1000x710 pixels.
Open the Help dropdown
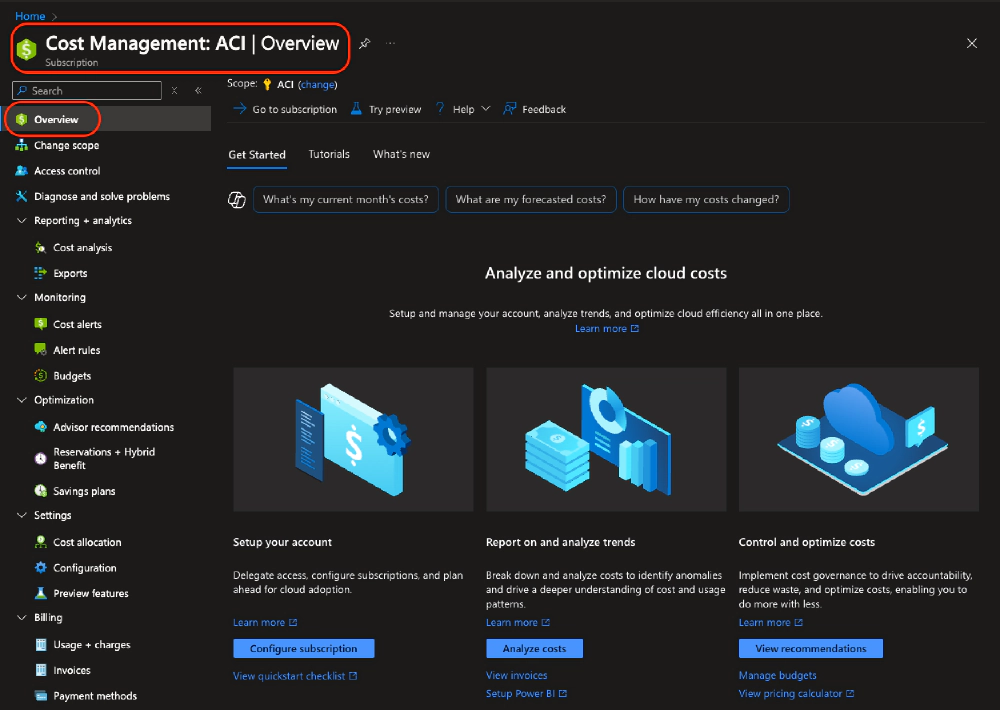pyautogui.click(x=463, y=109)
